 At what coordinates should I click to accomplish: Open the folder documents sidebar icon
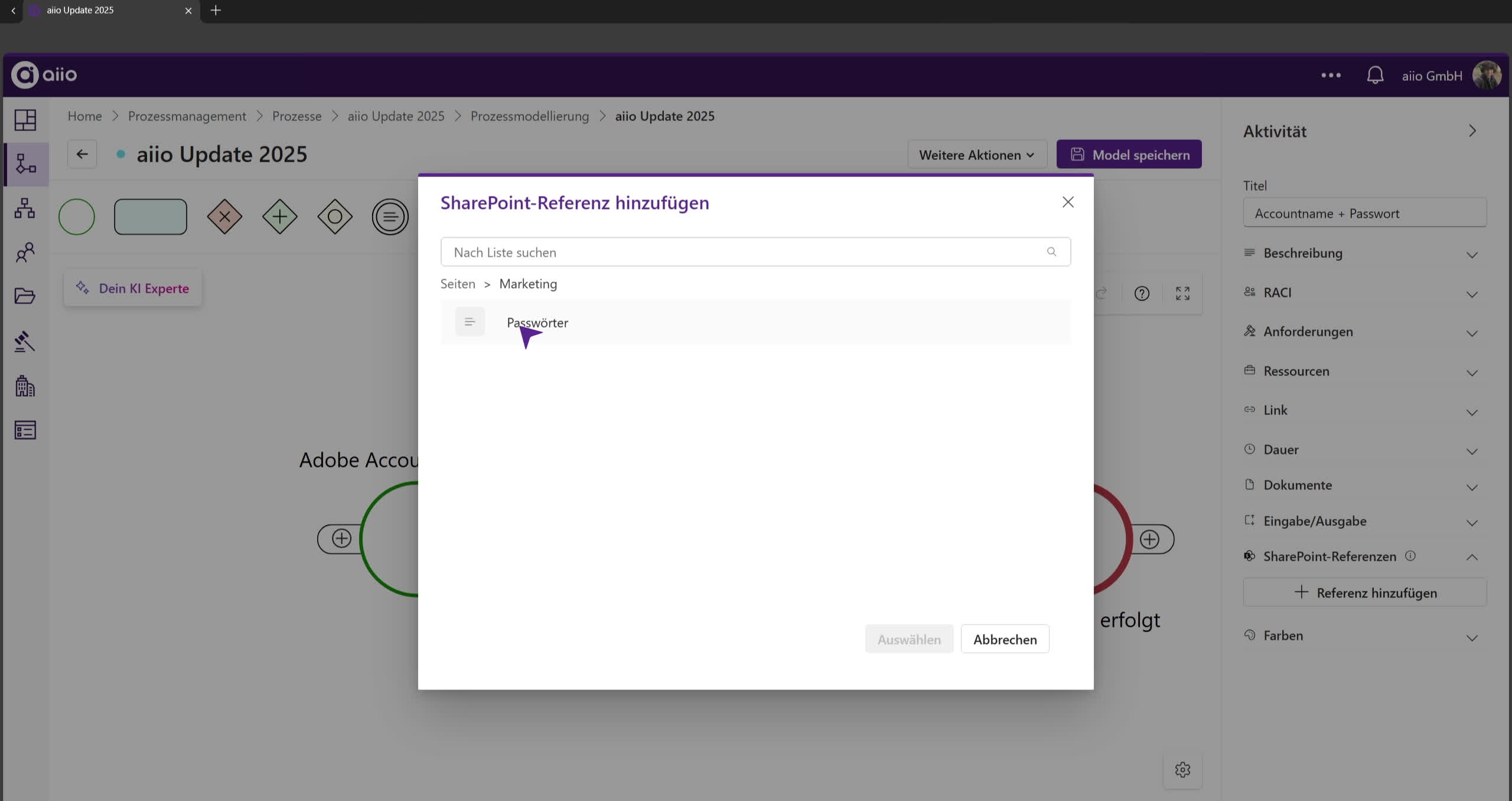pos(25,296)
